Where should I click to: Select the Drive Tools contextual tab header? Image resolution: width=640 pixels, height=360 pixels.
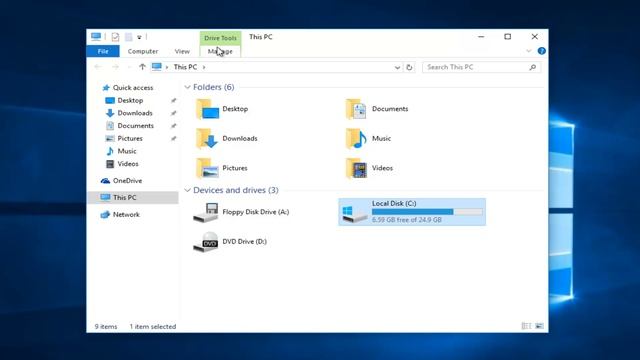(220, 38)
